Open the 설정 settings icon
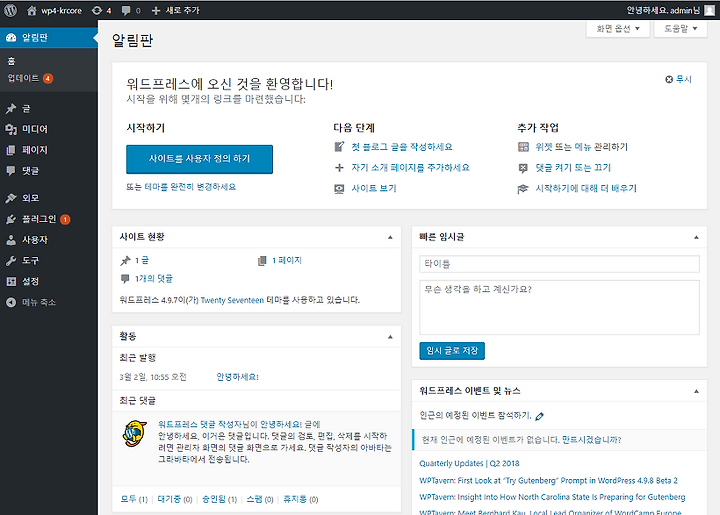 [x=11, y=281]
